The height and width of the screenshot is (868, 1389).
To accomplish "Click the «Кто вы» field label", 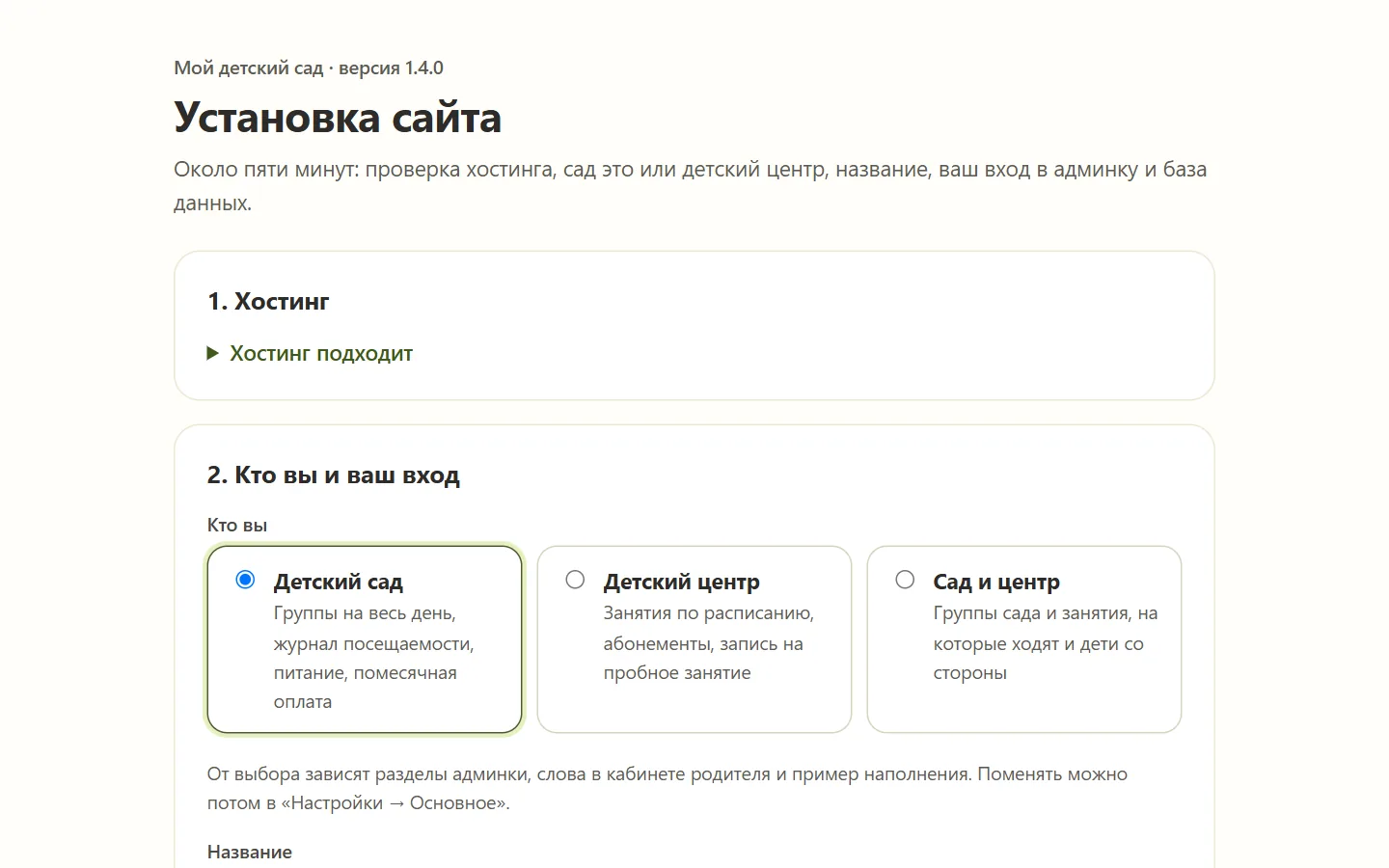I will [237, 526].
